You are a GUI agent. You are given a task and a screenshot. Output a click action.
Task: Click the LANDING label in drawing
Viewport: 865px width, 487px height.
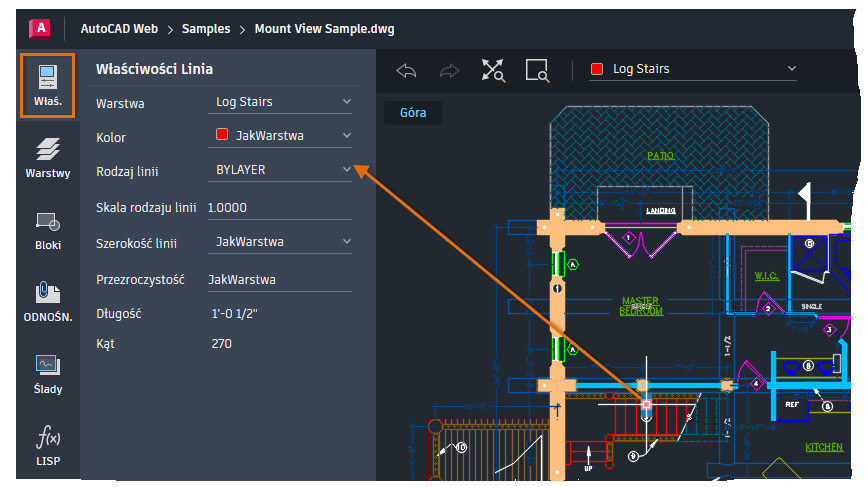tap(661, 210)
